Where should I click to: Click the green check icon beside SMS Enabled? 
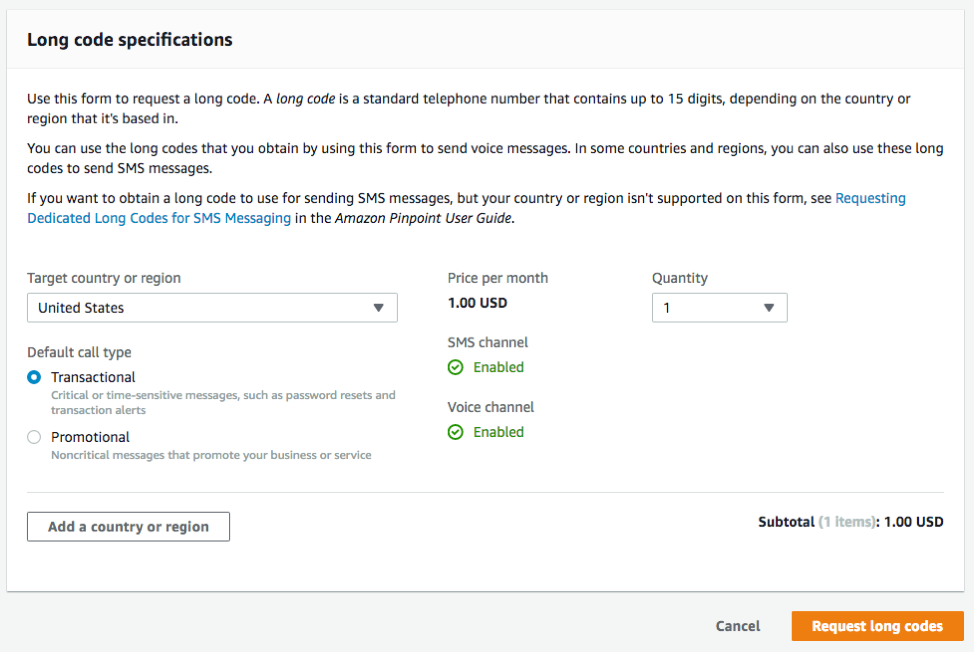[x=456, y=367]
